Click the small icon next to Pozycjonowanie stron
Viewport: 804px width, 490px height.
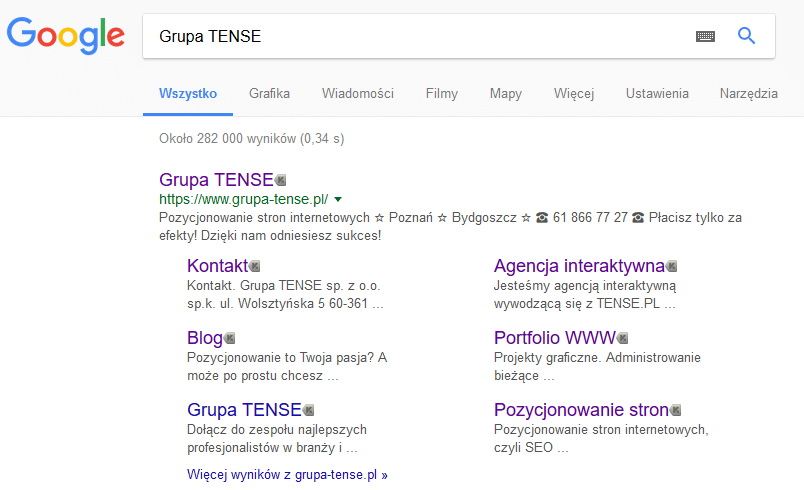point(675,411)
